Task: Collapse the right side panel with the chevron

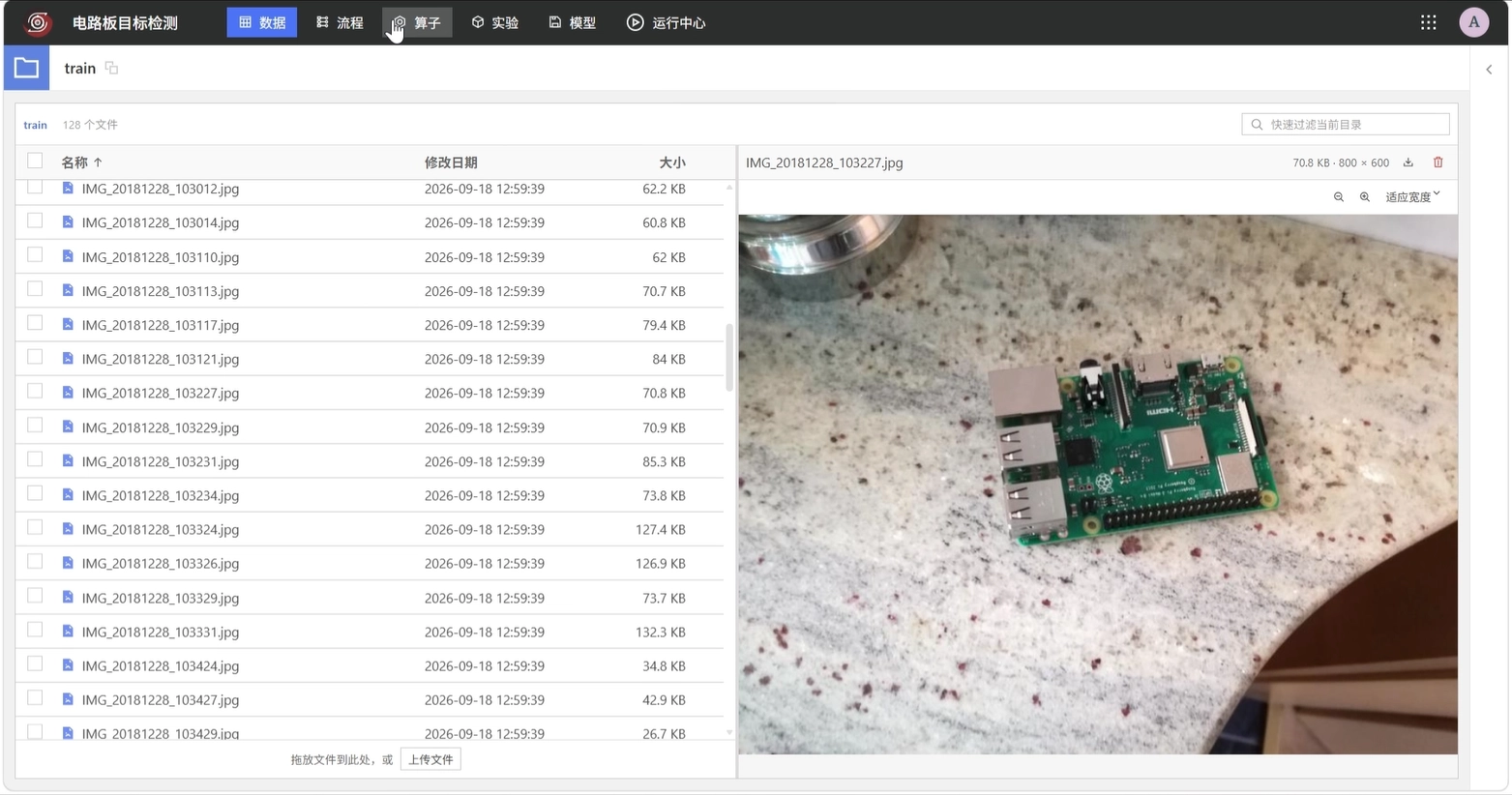Action: pos(1490,70)
